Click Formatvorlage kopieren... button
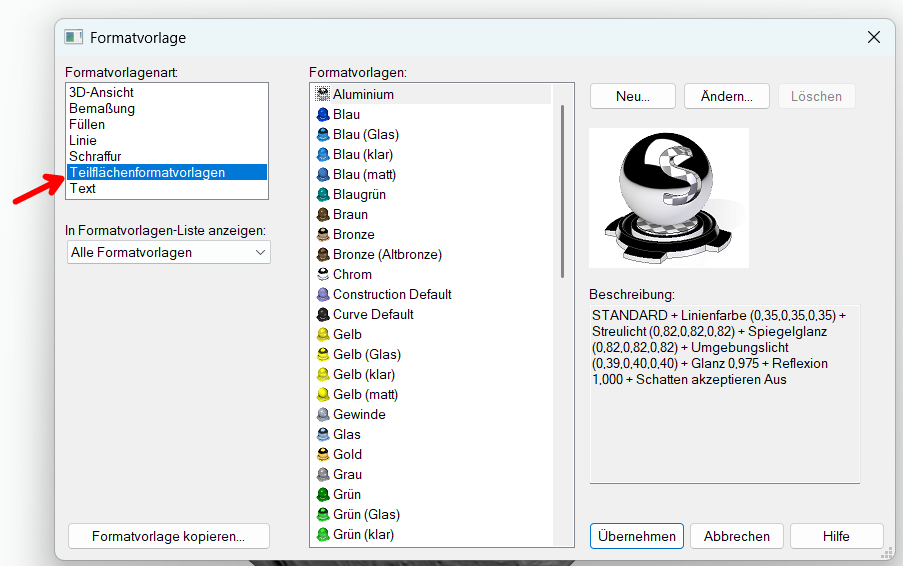Viewport: 903px width, 566px height. [x=169, y=536]
